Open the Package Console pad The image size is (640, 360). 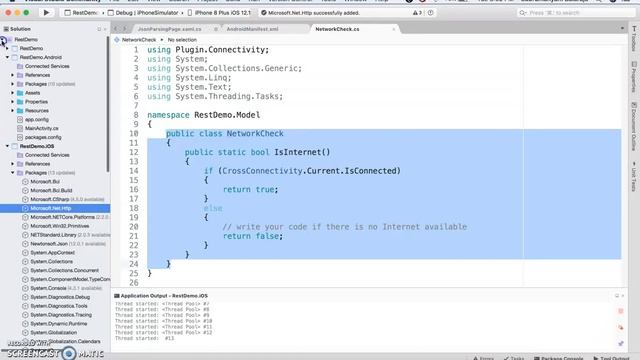point(559,358)
